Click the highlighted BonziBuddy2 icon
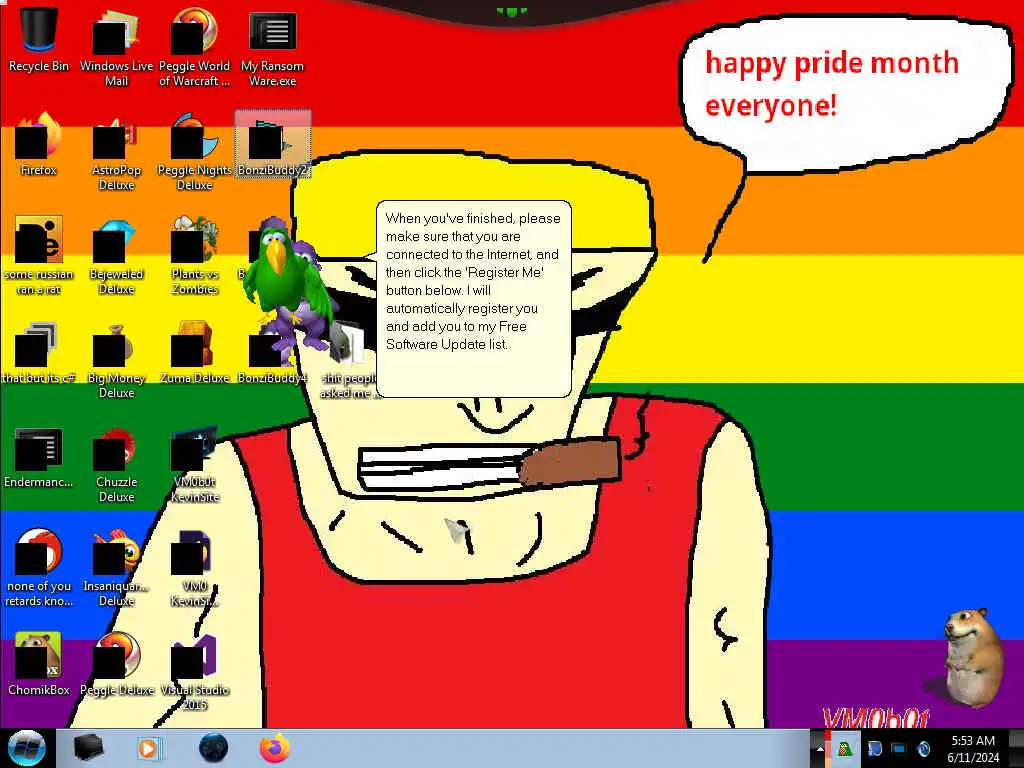The width and height of the screenshot is (1024, 768). (x=272, y=144)
